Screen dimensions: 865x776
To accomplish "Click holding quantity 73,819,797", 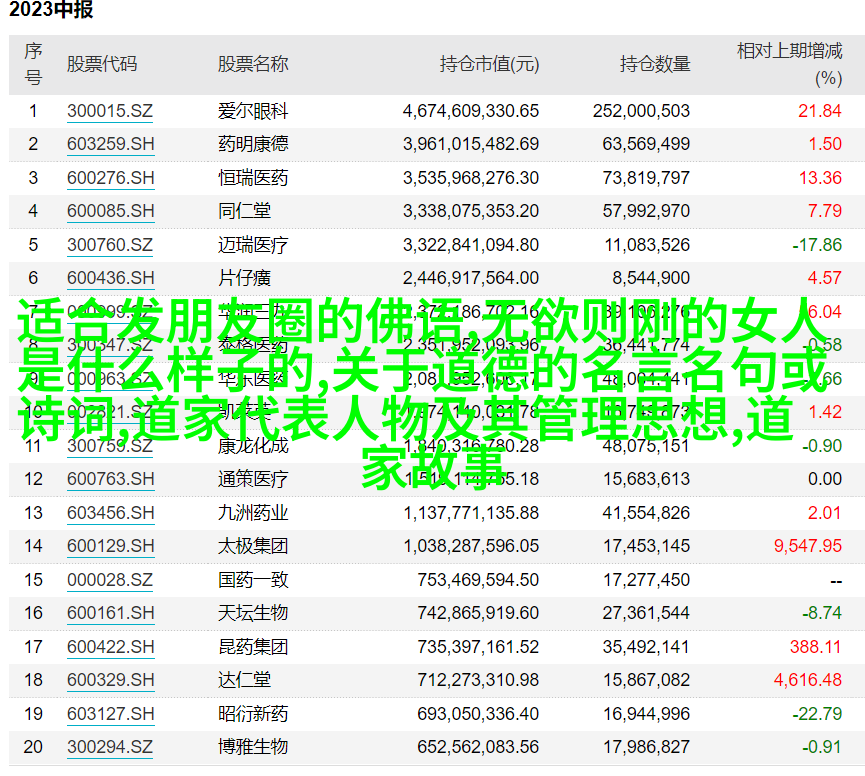I will pos(646,178).
